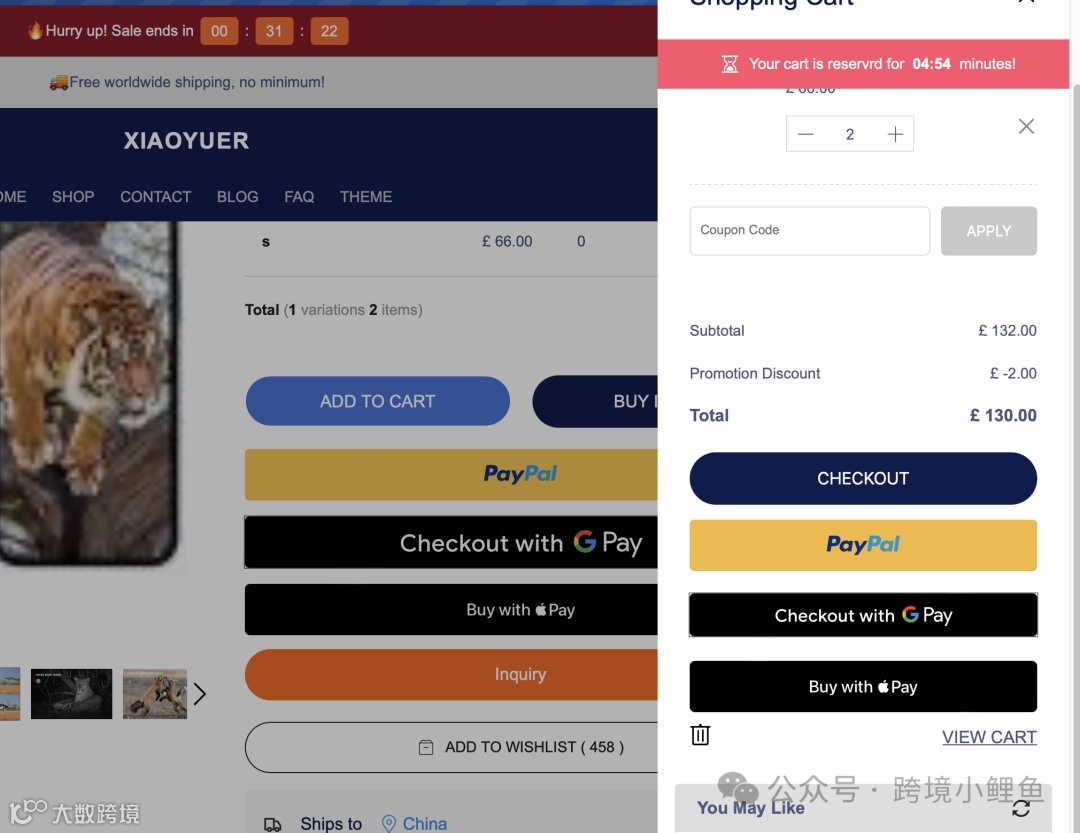
Task: Click the ADD TO CART button
Action: (377, 401)
